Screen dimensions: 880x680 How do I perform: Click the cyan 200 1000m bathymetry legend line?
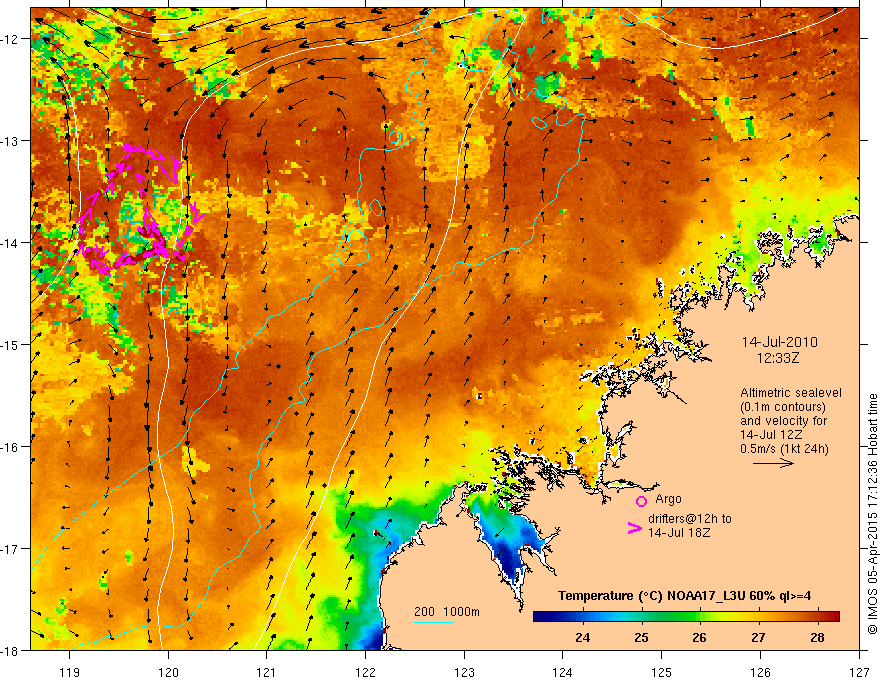(x=434, y=622)
